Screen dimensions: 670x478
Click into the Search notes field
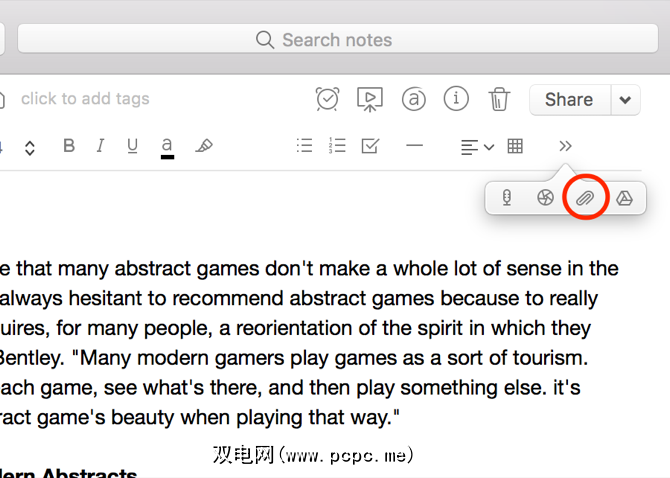coord(336,40)
